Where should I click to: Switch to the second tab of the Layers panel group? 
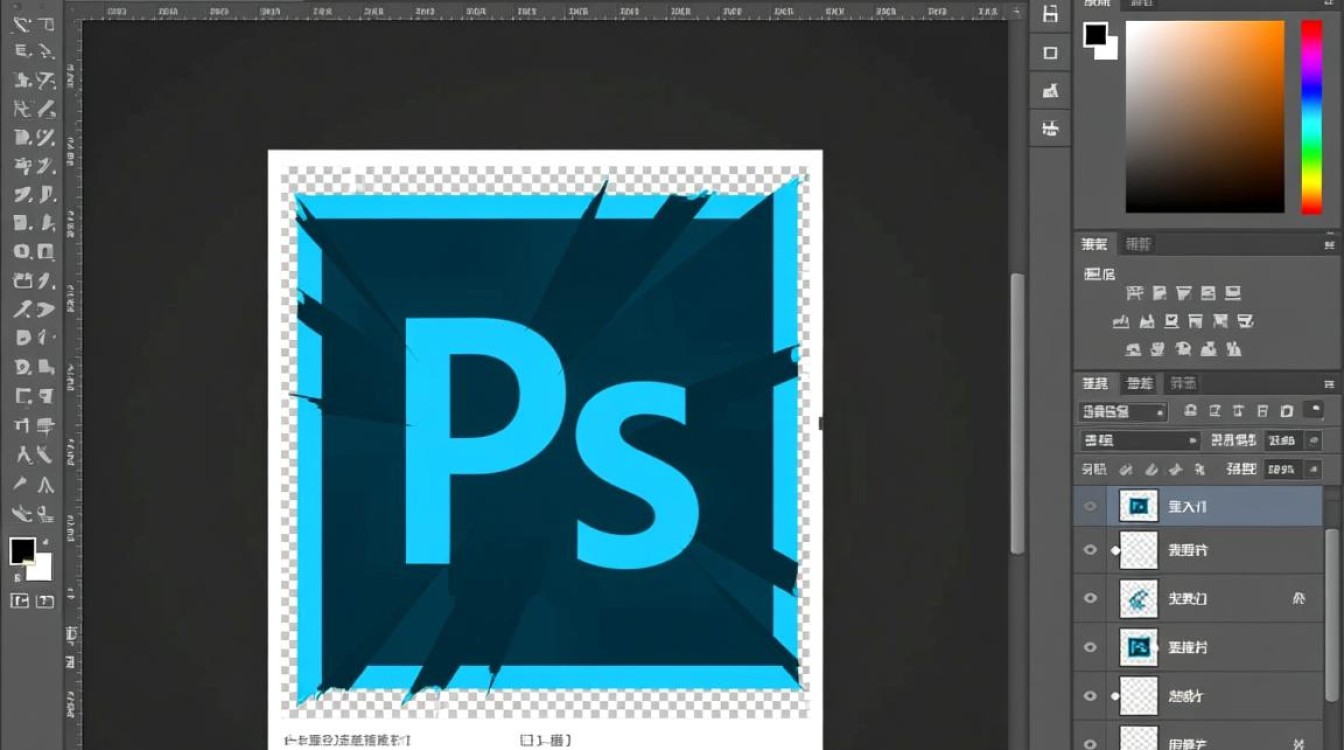click(1140, 383)
